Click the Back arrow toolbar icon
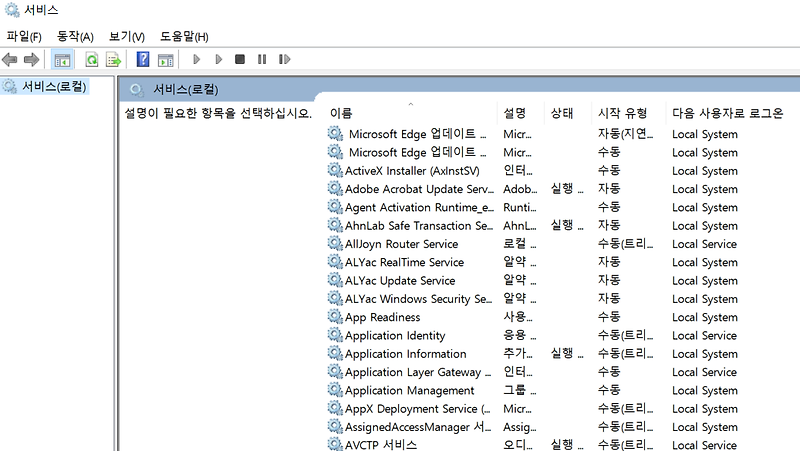Screen dimensions: 800x451 pyautogui.click(x=10, y=60)
